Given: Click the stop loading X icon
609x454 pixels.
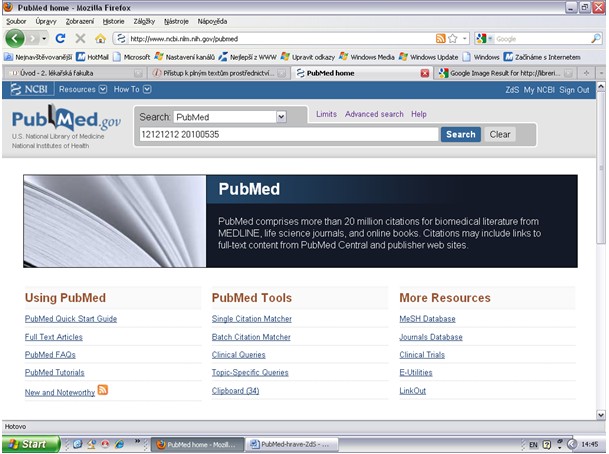Looking at the screenshot, I should (80, 38).
